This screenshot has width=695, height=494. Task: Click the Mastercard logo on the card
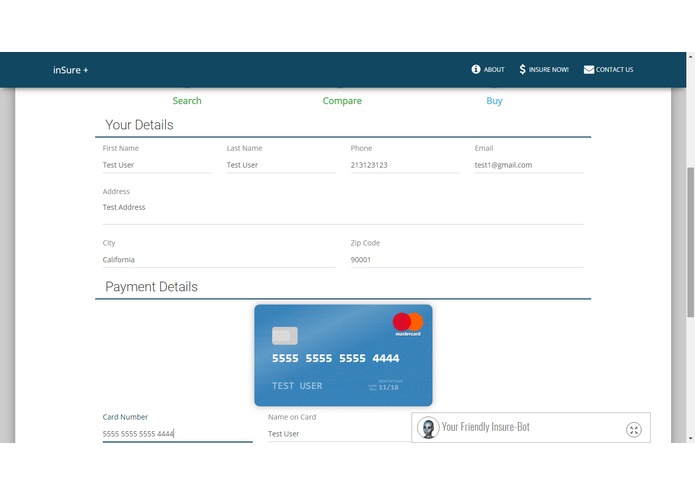tap(408, 324)
